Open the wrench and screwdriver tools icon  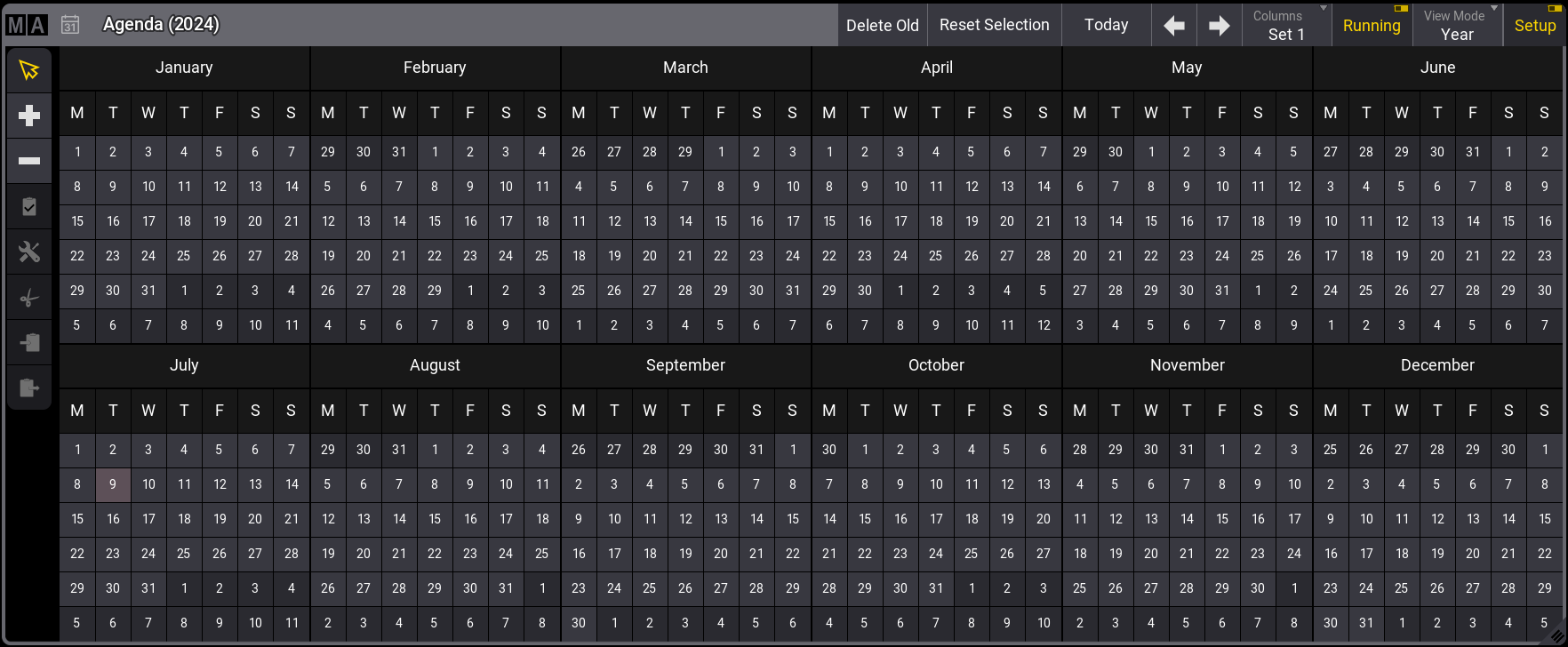pyautogui.click(x=29, y=252)
